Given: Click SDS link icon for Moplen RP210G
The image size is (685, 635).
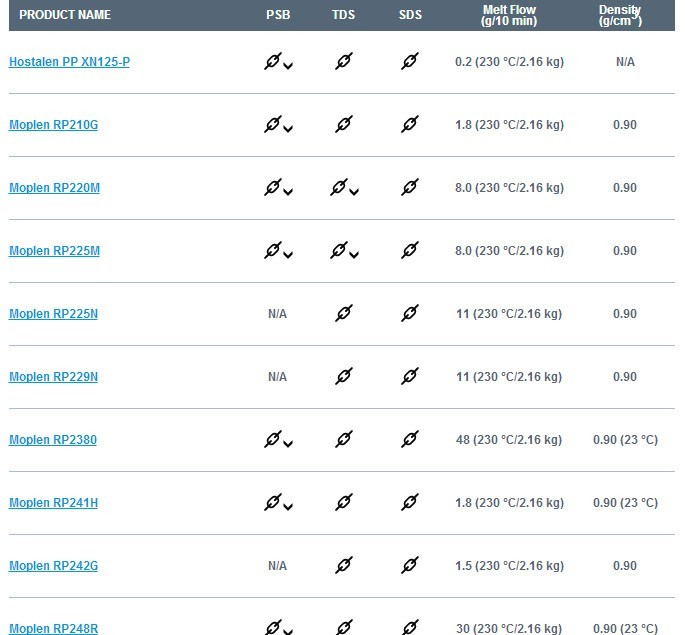Looking at the screenshot, I should (410, 124).
